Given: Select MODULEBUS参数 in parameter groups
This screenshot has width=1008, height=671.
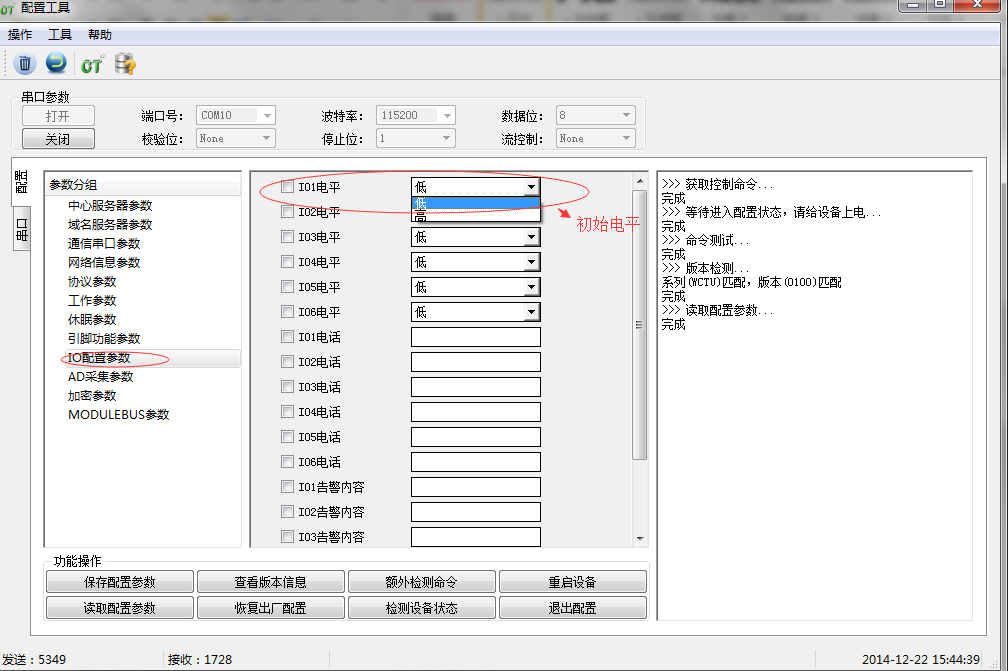Looking at the screenshot, I should 118,415.
